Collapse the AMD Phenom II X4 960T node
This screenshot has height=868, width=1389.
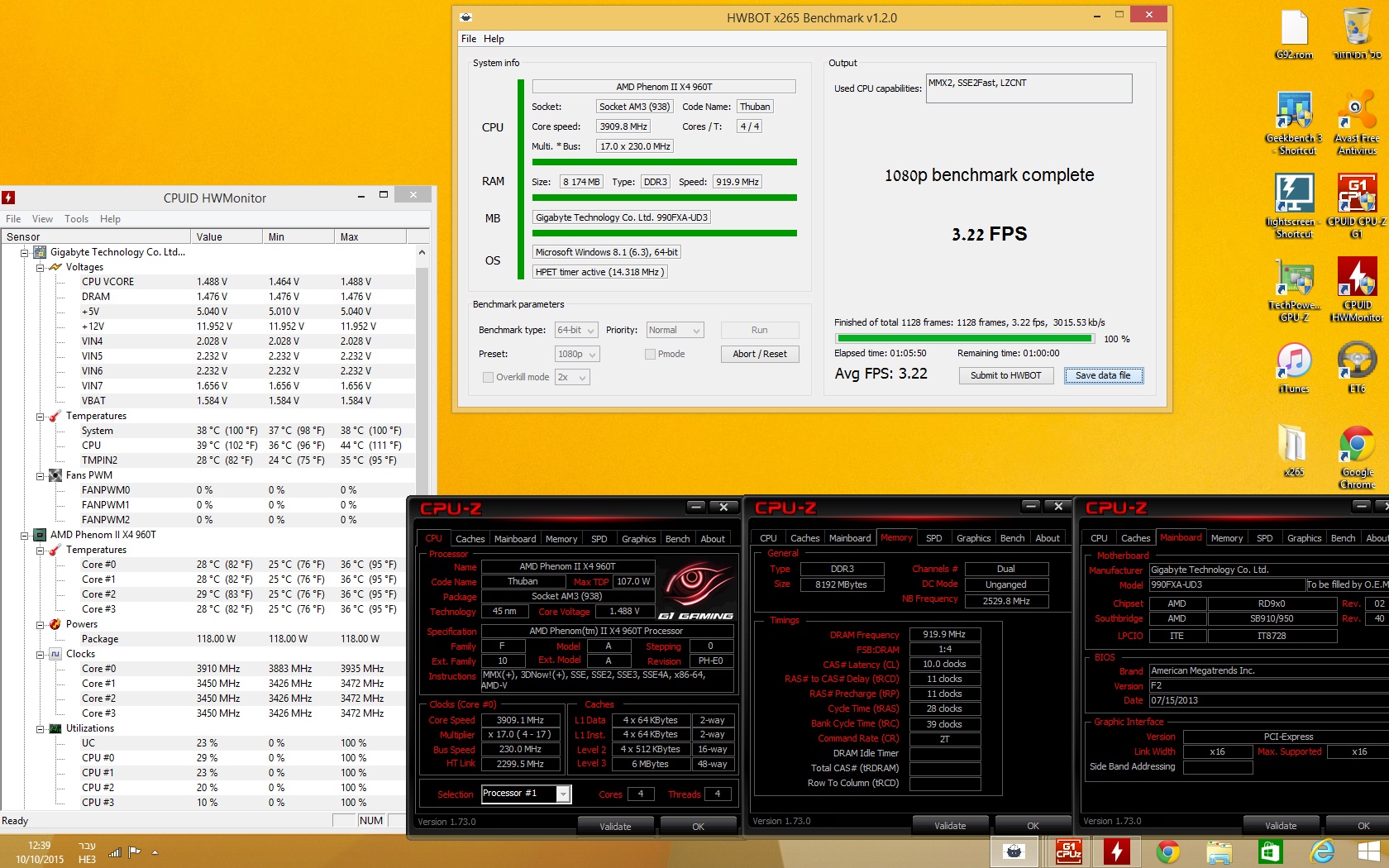[24, 535]
